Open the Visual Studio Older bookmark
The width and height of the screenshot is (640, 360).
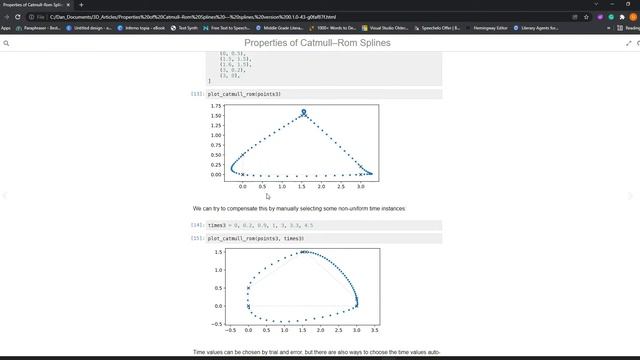tap(385, 28)
